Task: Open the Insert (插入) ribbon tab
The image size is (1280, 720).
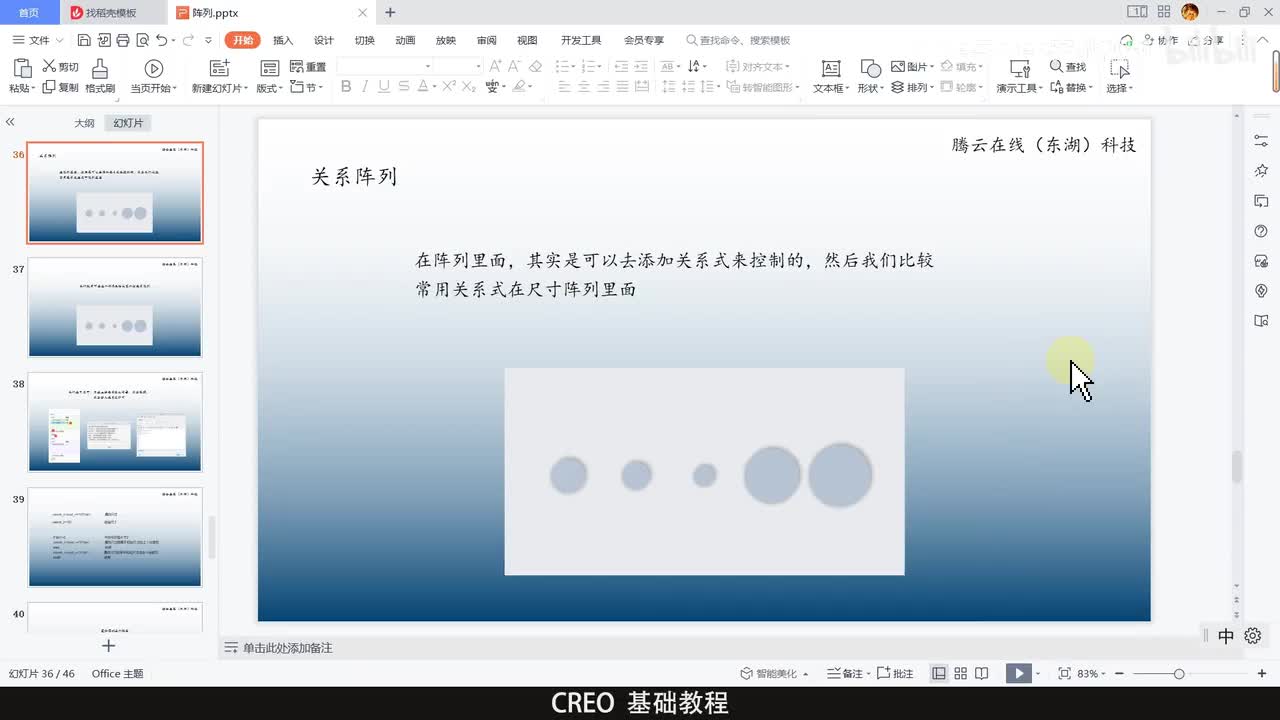Action: tap(283, 40)
